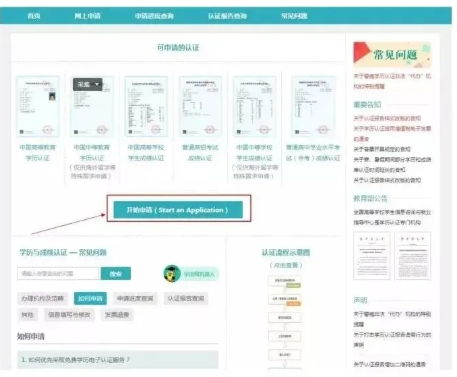Open the first link under 声明

tap(392, 319)
